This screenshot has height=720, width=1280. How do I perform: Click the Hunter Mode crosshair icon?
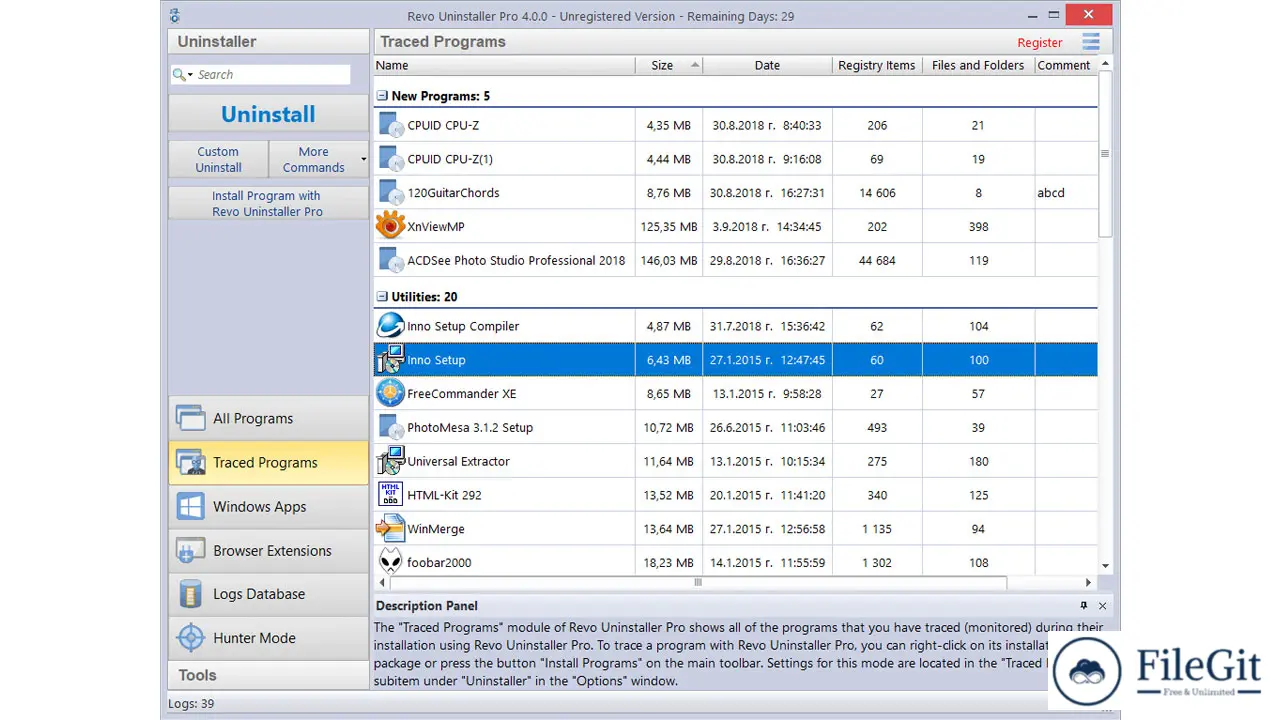click(190, 638)
